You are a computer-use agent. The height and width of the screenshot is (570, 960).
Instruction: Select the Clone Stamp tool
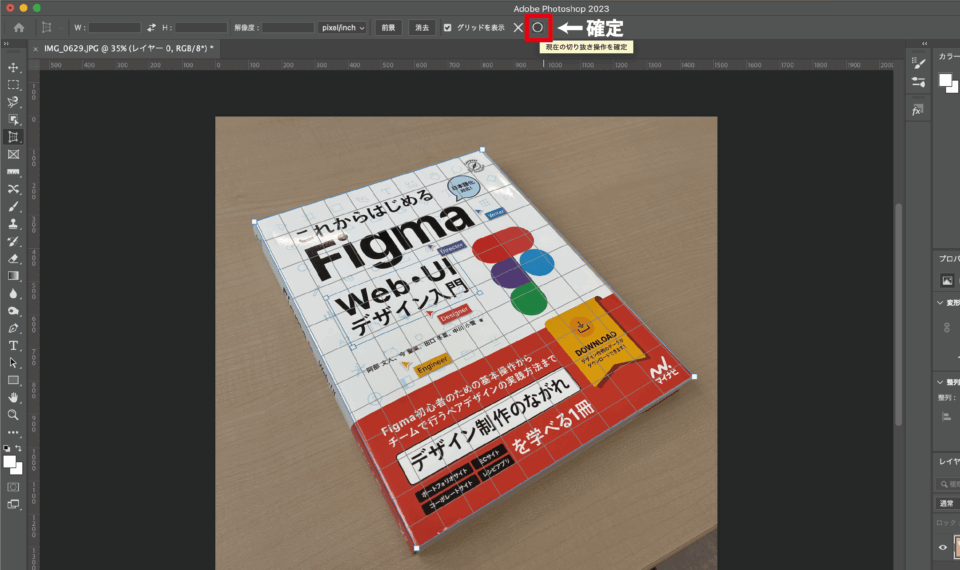[13, 224]
